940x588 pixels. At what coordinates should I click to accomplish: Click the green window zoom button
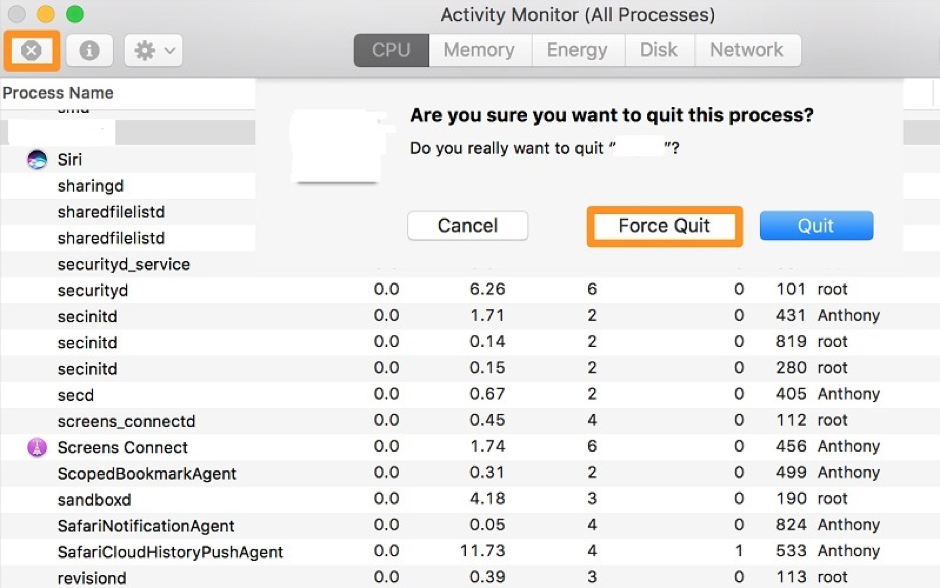[75, 15]
